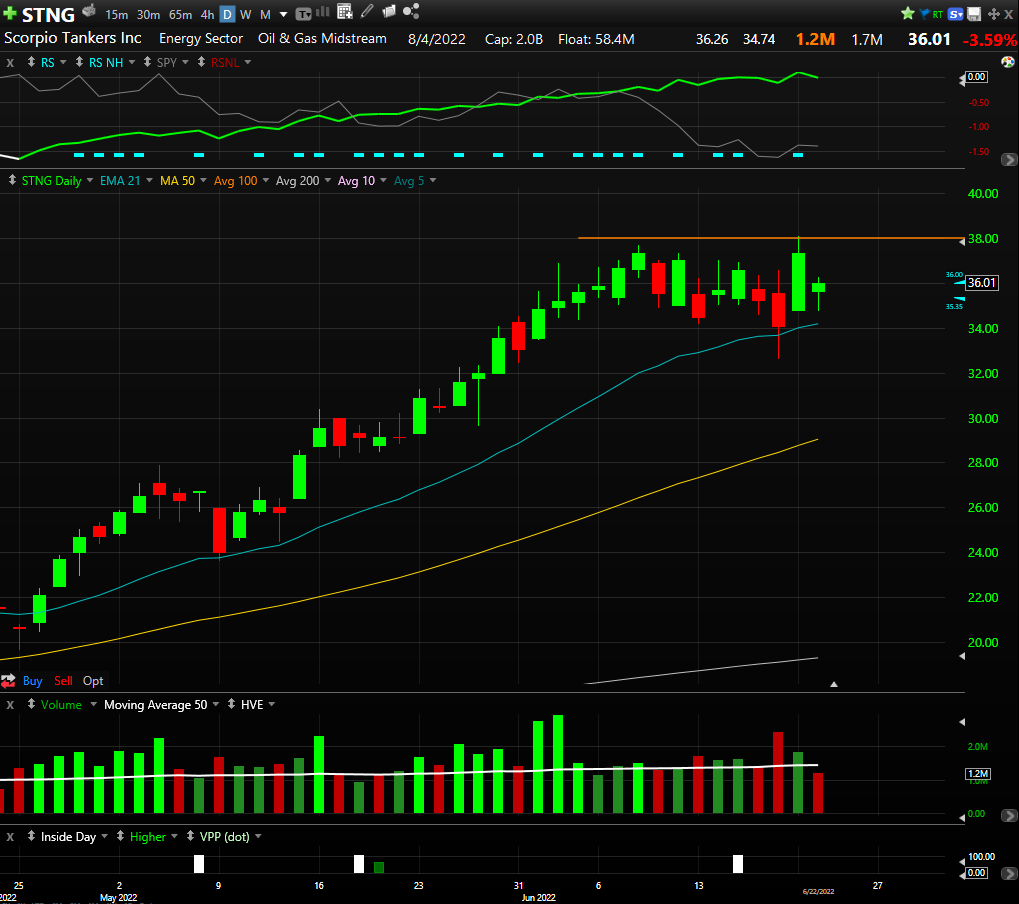Open the notes folder icon
Viewport: 1019px width, 904px height.
click(x=389, y=11)
